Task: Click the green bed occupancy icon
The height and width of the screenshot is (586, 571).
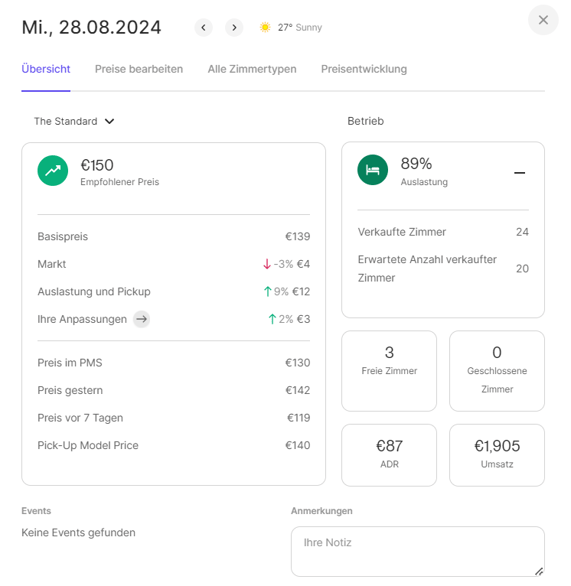Action: tap(373, 170)
